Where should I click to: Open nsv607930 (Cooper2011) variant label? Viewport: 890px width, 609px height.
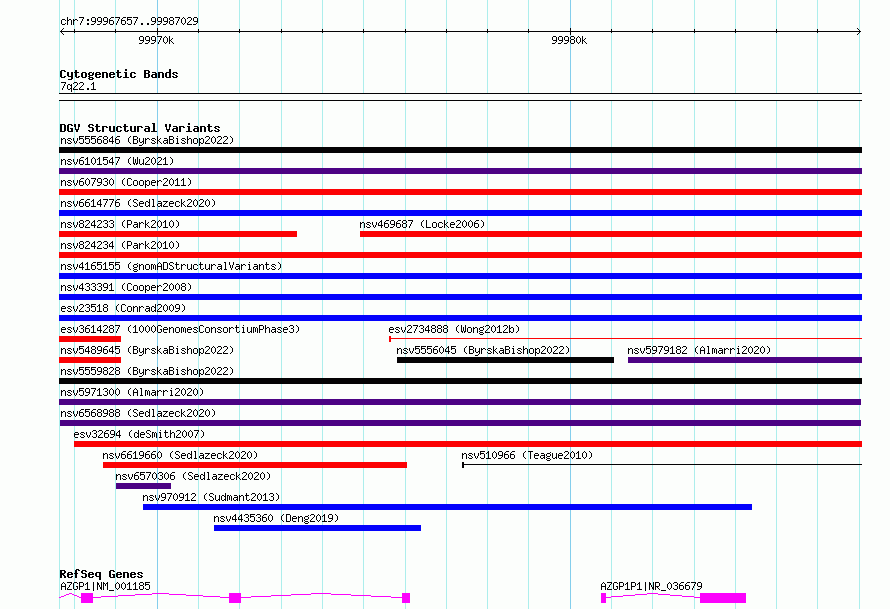[x=126, y=182]
